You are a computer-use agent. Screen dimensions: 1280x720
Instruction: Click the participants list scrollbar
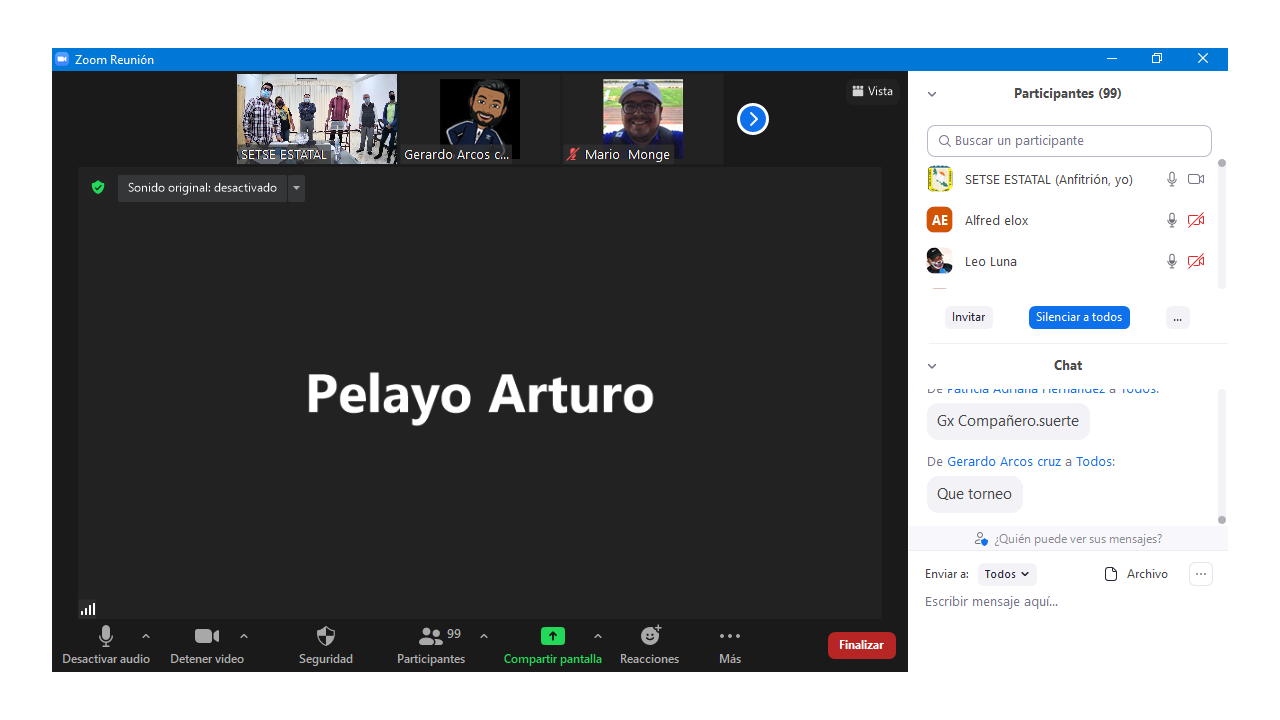tap(1222, 224)
